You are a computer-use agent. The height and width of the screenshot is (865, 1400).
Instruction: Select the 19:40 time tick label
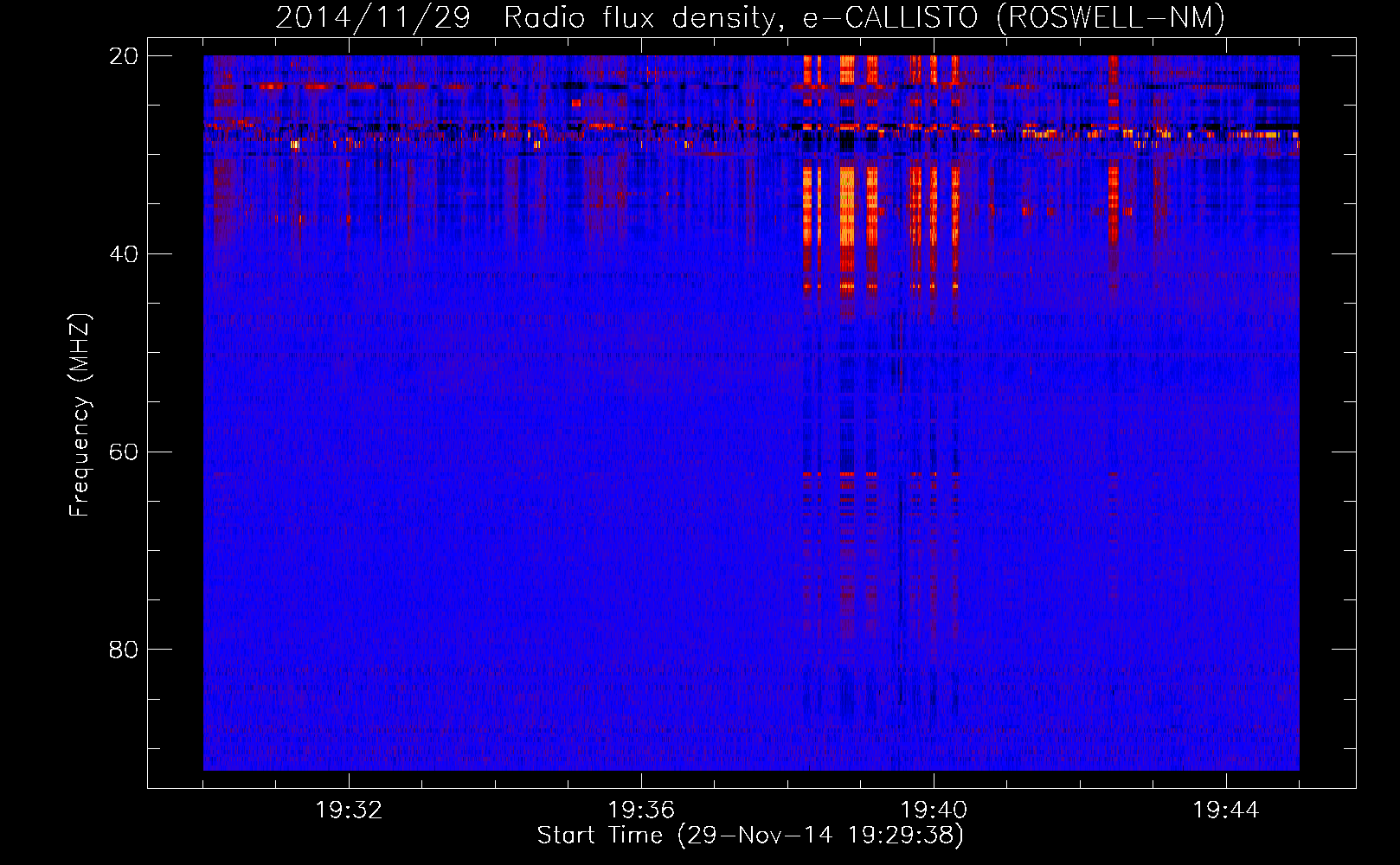tap(934, 811)
